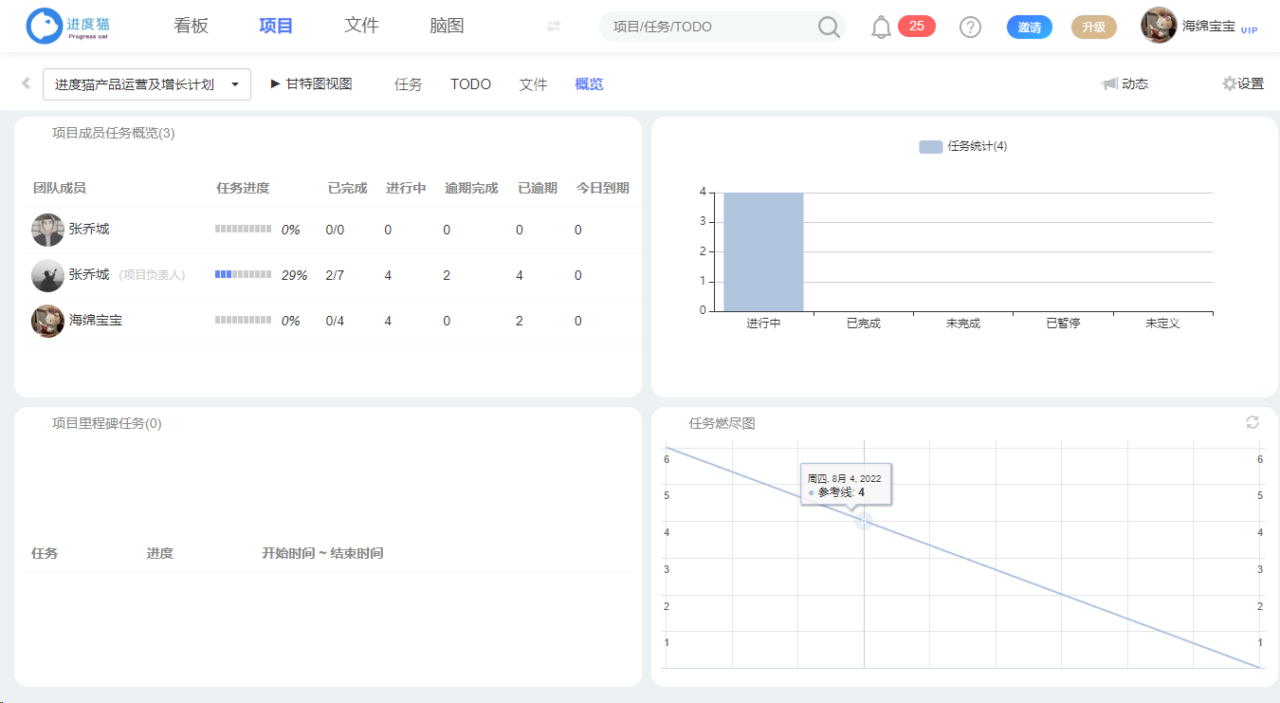The width and height of the screenshot is (1280, 703).
Task: Click 海绵宝宝's avatar in the member table
Action: 48,321
